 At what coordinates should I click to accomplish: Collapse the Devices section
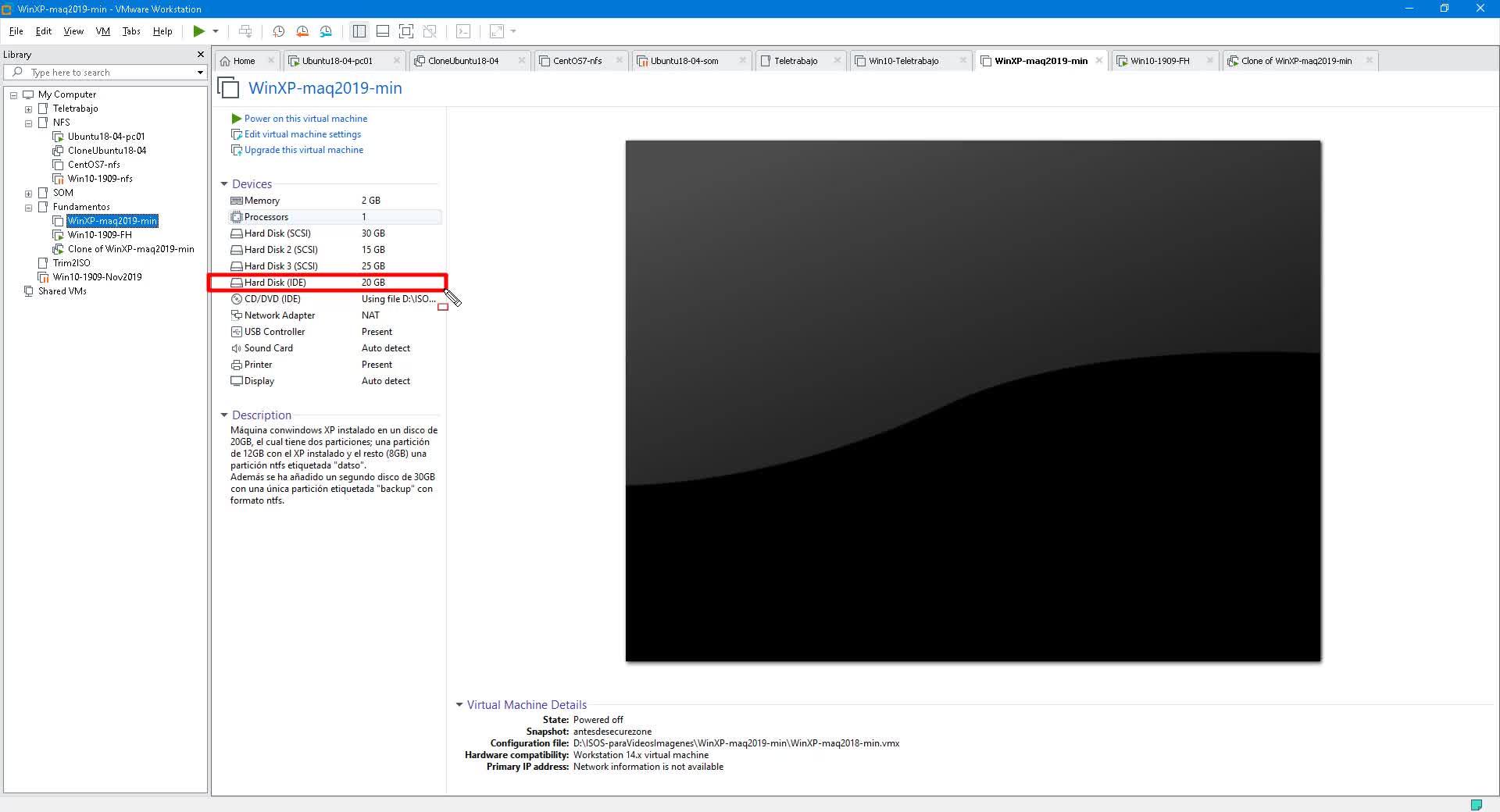point(224,184)
